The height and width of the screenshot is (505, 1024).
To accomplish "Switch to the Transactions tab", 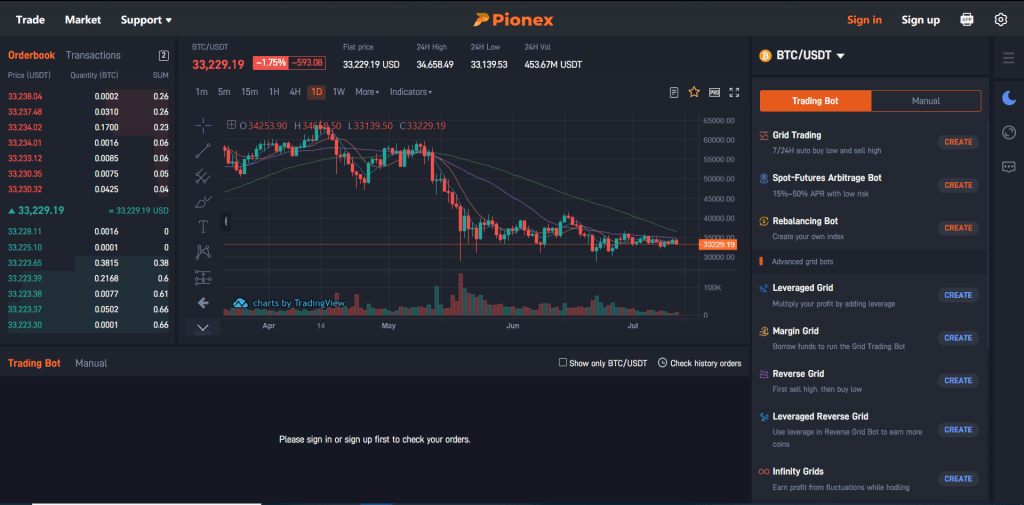I will tap(93, 55).
